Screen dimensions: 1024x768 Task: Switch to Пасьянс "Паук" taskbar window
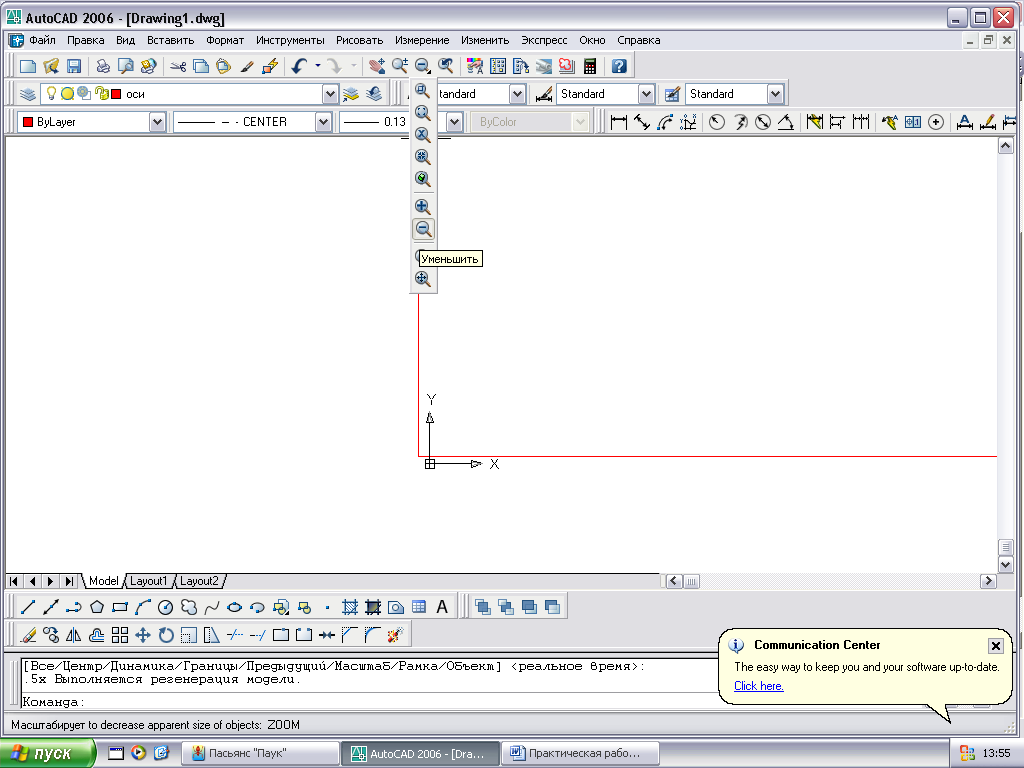click(x=259, y=754)
